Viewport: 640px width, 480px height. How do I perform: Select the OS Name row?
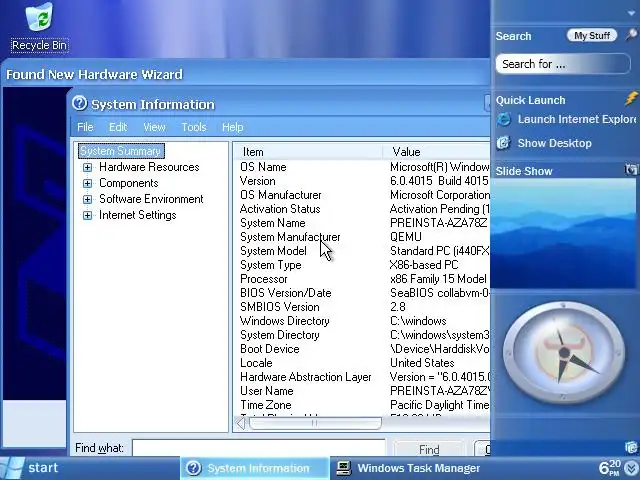[364, 167]
